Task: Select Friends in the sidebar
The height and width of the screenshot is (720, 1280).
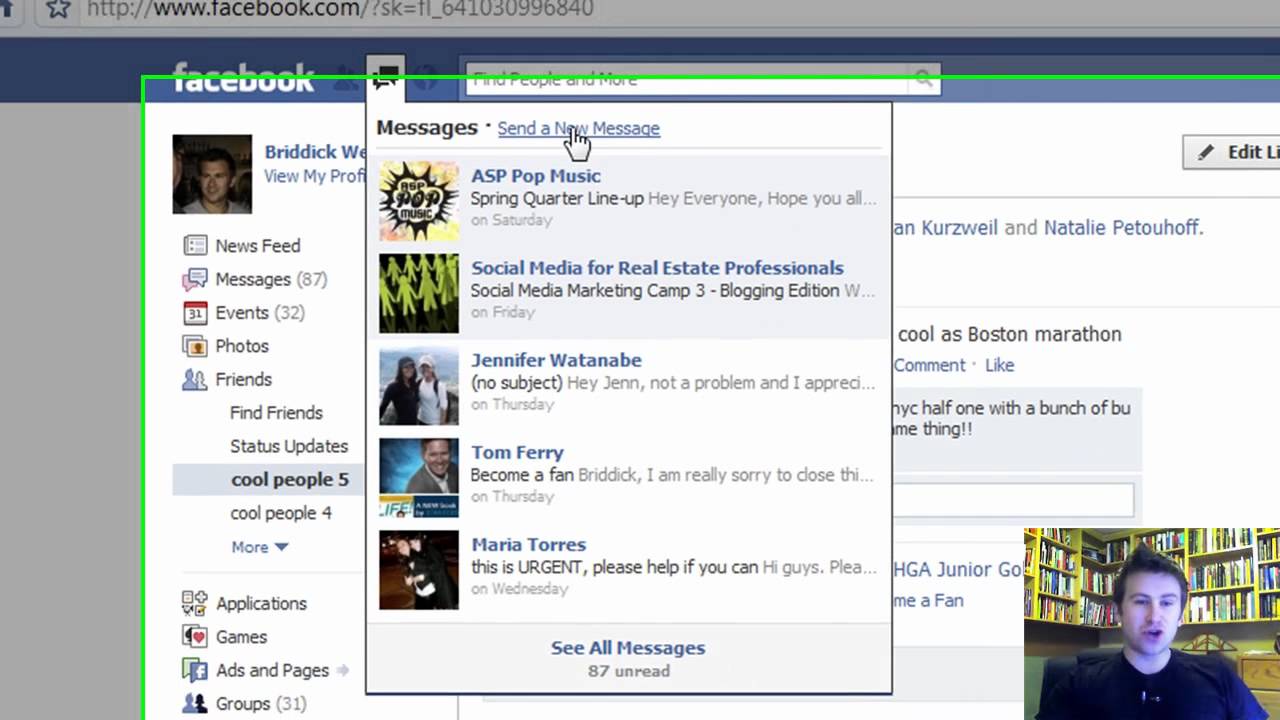Action: coord(243,380)
